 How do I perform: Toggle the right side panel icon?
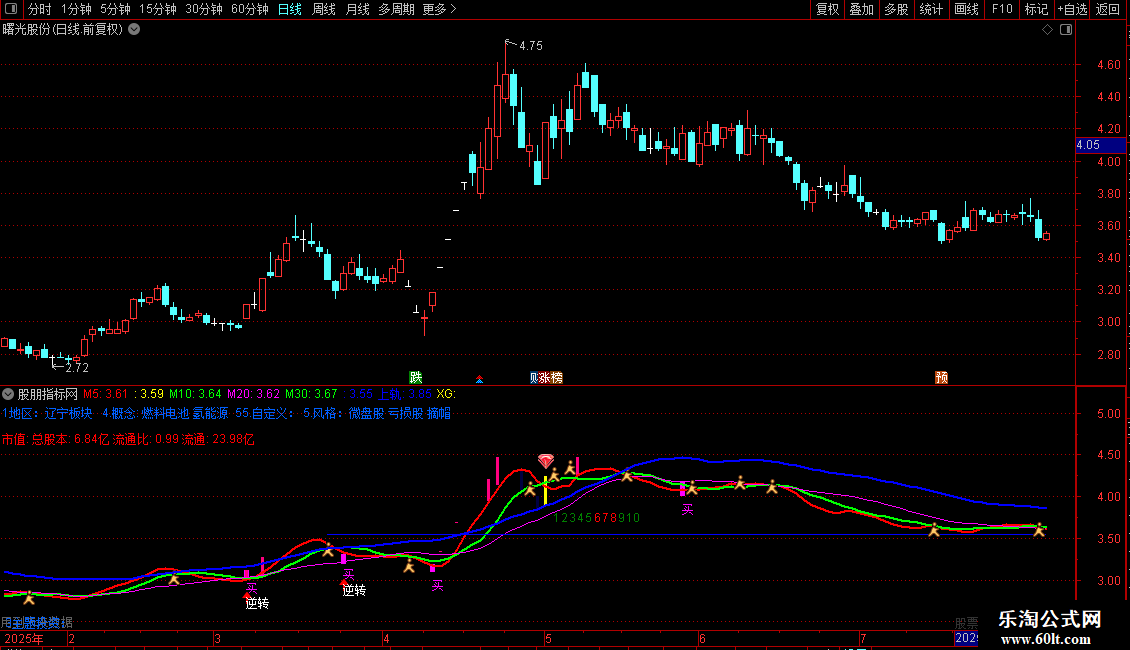pyautogui.click(x=1066, y=30)
